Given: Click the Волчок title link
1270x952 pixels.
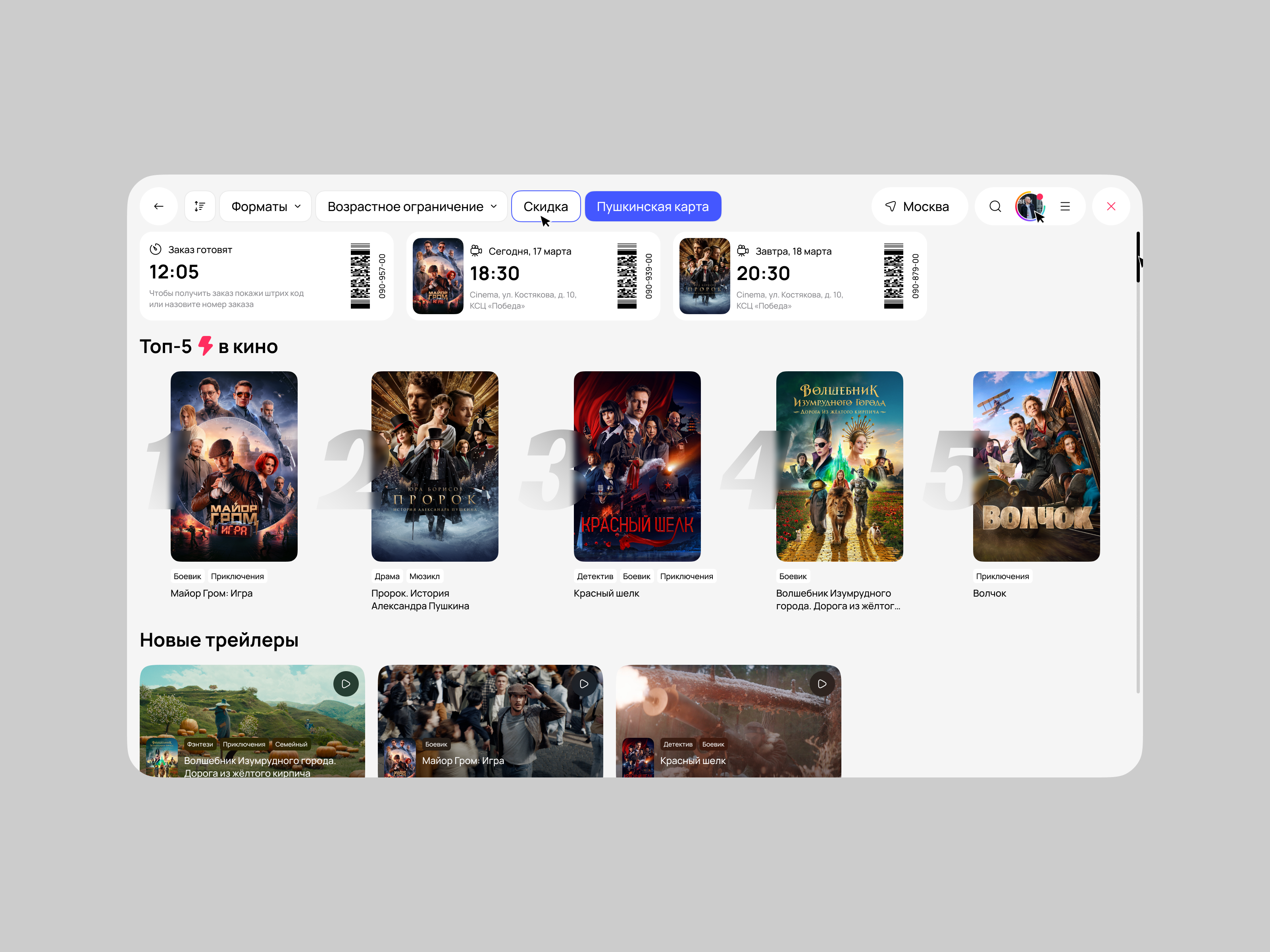Looking at the screenshot, I should click(989, 593).
